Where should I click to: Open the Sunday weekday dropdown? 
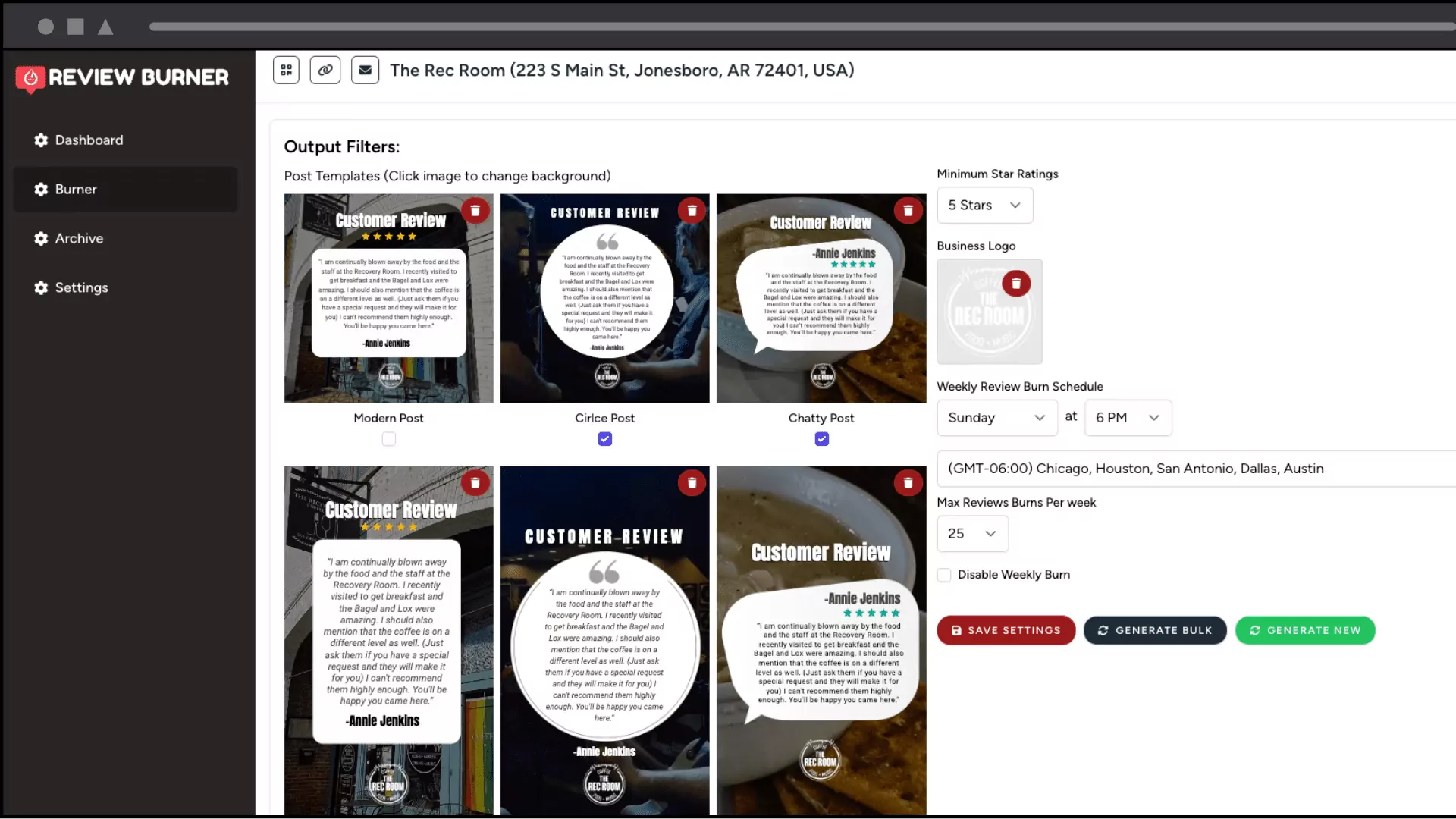click(996, 418)
